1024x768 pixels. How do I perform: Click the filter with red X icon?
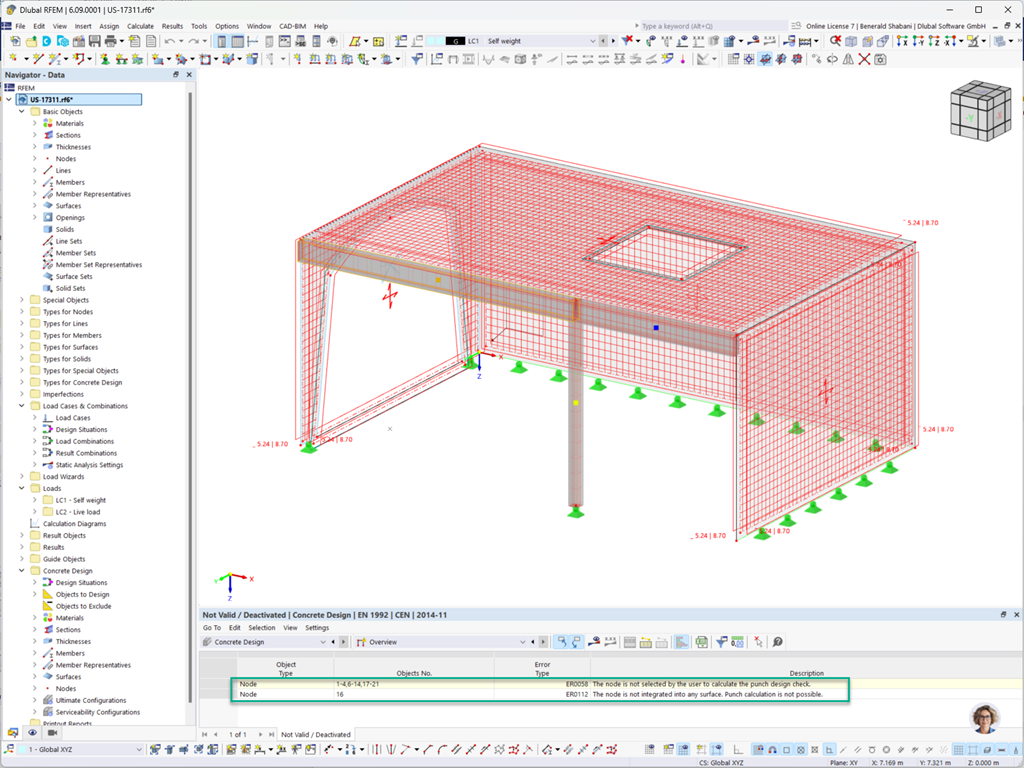coord(628,41)
